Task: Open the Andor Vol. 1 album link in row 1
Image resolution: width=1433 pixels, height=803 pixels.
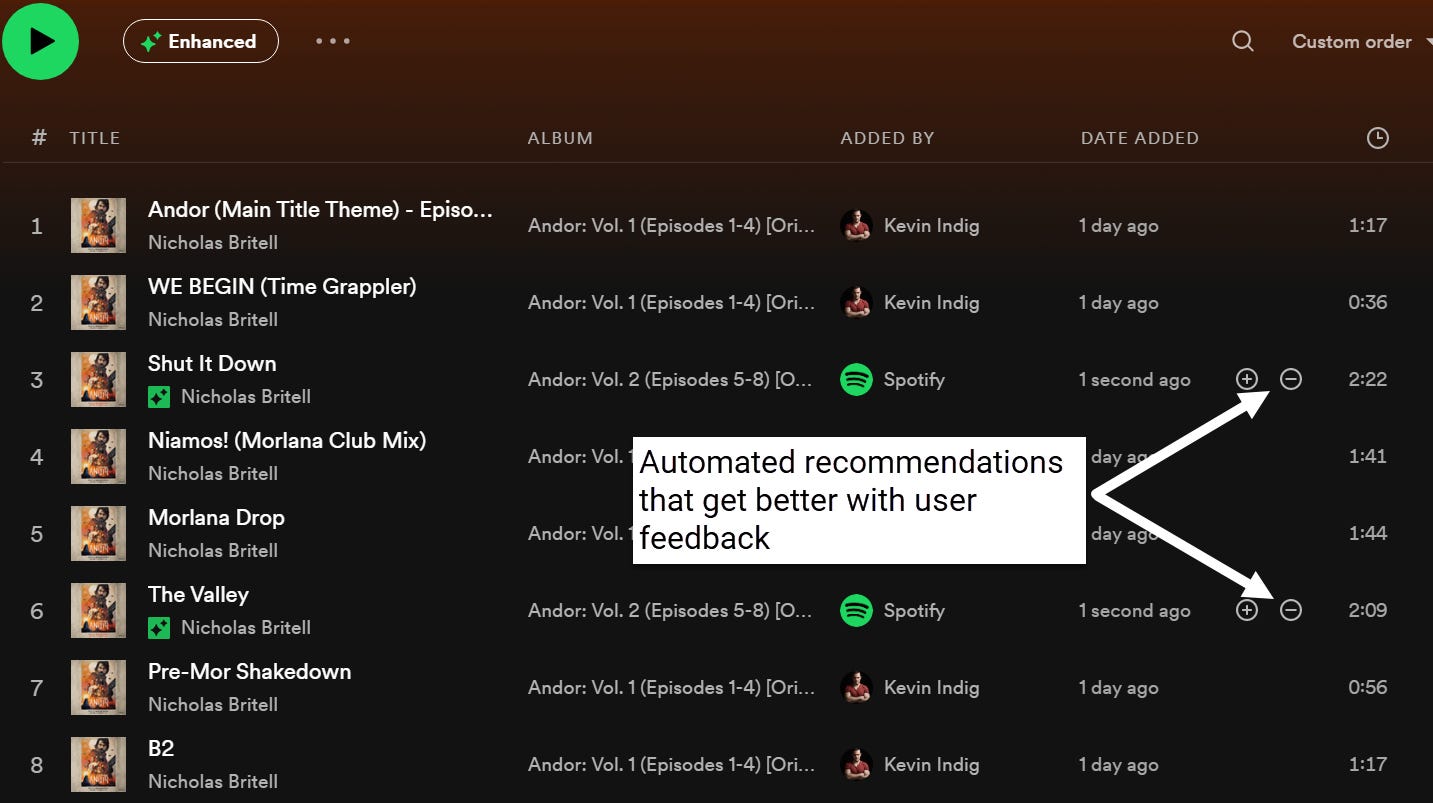Action: pyautogui.click(x=671, y=226)
